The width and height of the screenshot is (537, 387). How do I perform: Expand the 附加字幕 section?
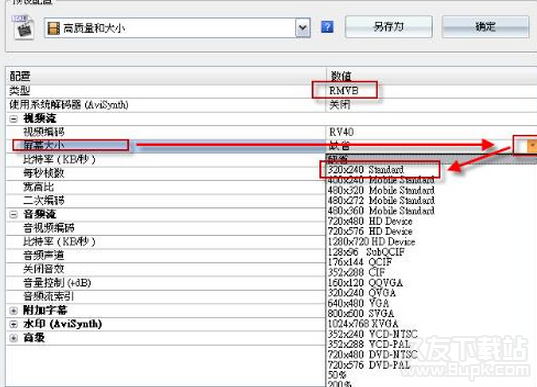coord(13,311)
